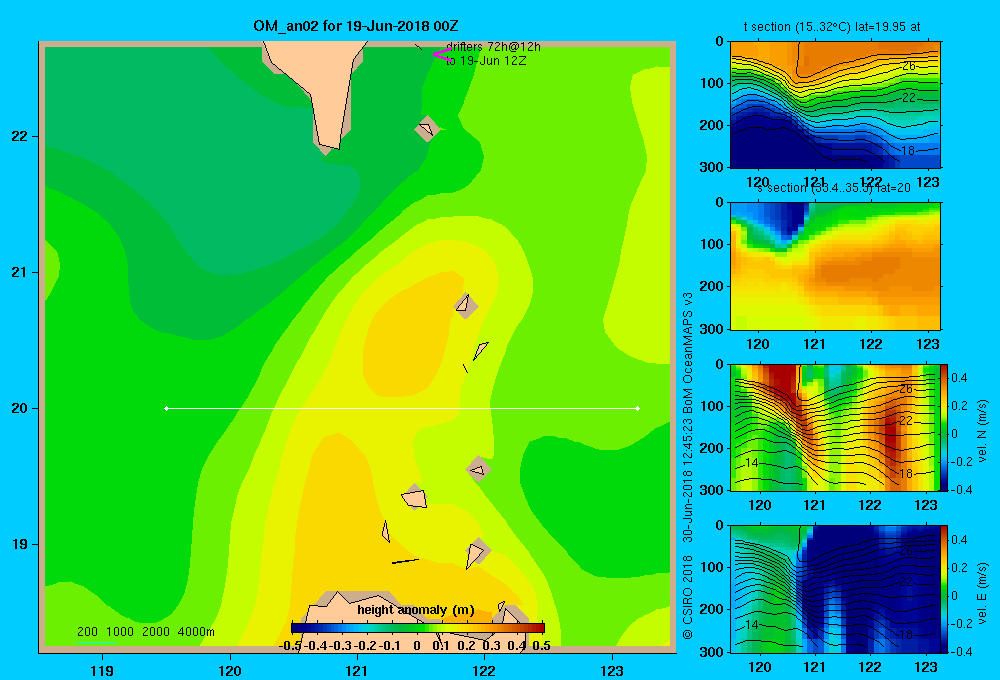Click latitude label 19 on main map
Screen dimensions: 1000x680
pyautogui.click(x=20, y=544)
